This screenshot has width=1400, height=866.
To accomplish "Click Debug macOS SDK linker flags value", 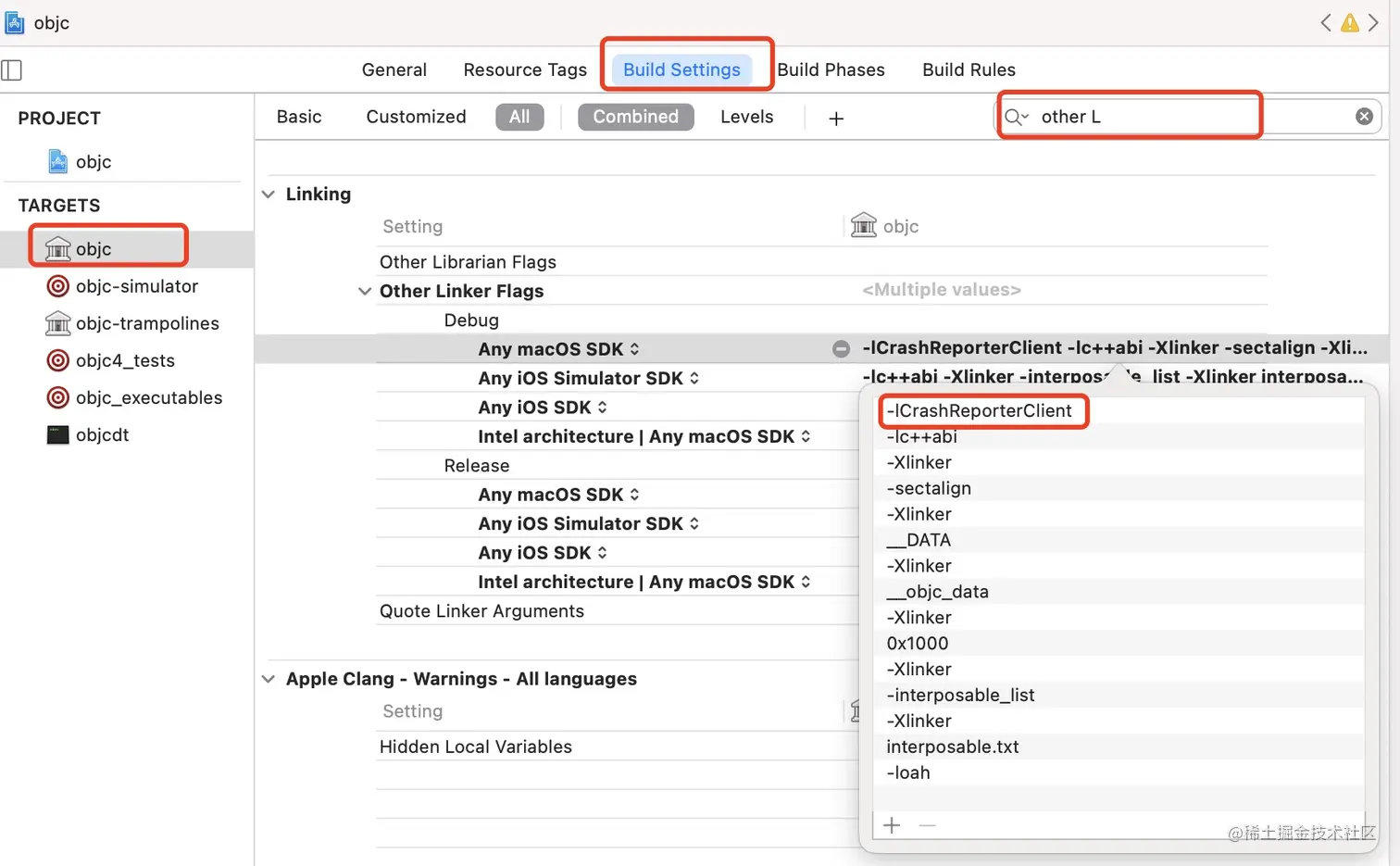I will [1115, 348].
